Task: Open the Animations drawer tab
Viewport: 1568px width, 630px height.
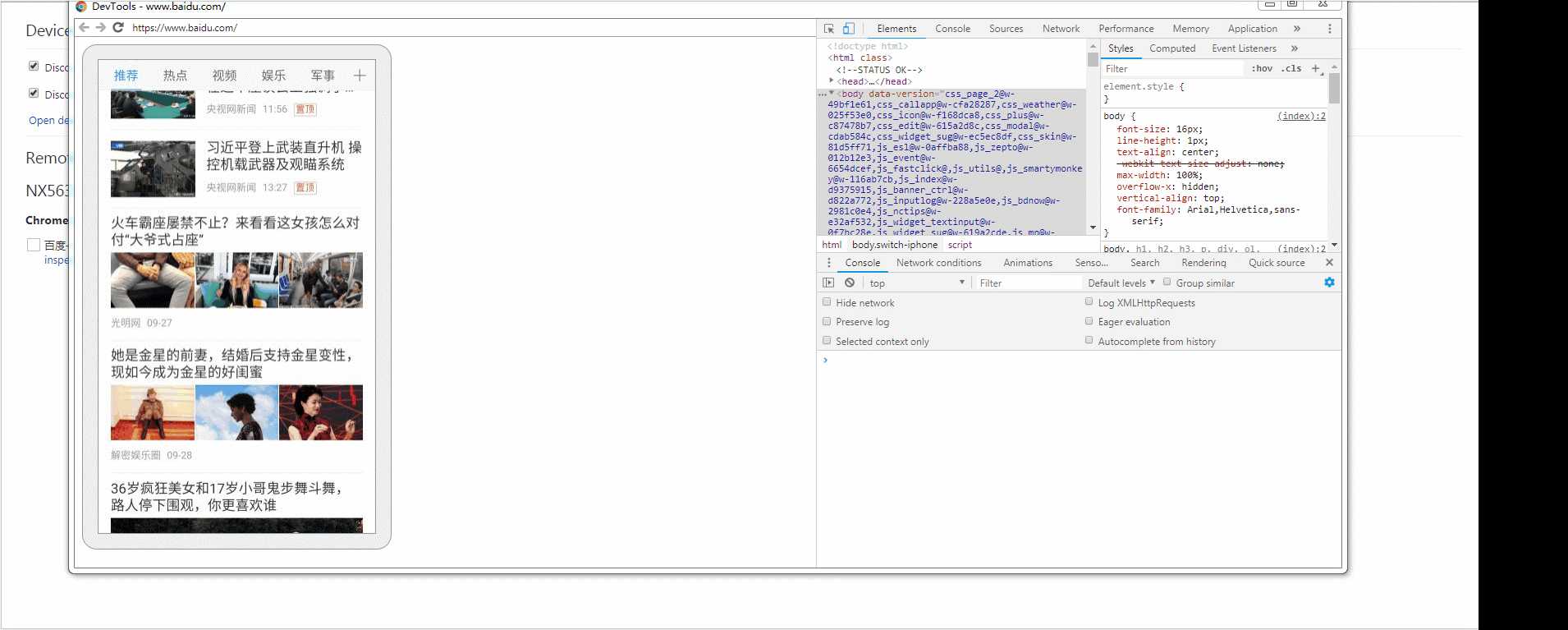Action: pyautogui.click(x=1028, y=263)
